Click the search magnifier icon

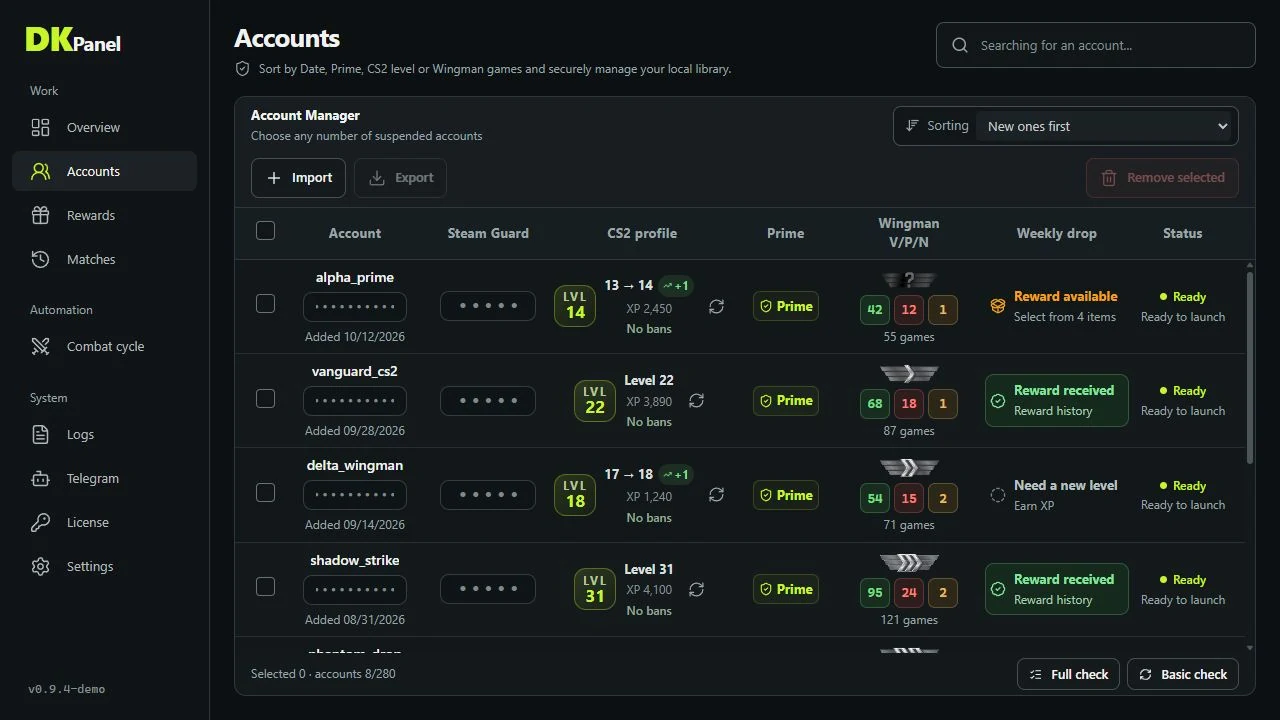click(960, 45)
